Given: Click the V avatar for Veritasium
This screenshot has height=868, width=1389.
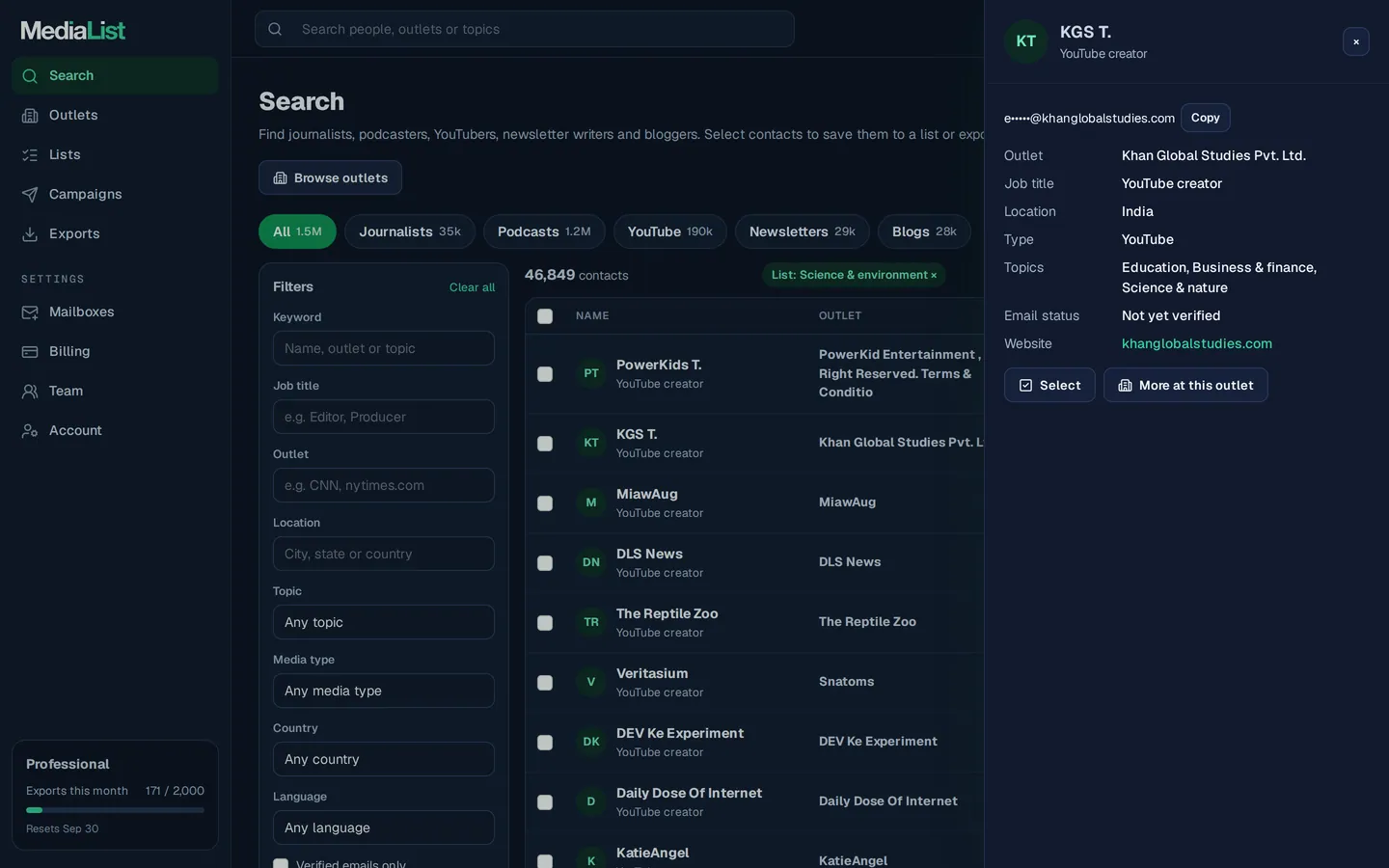Looking at the screenshot, I should [591, 682].
